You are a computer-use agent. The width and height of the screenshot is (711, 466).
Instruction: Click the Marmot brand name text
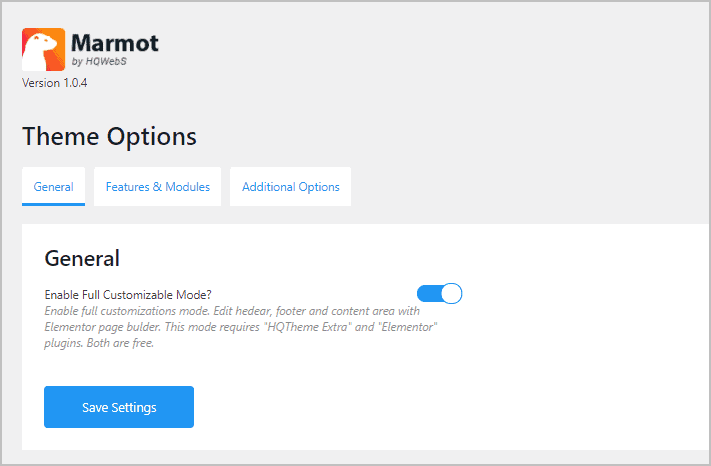click(114, 42)
